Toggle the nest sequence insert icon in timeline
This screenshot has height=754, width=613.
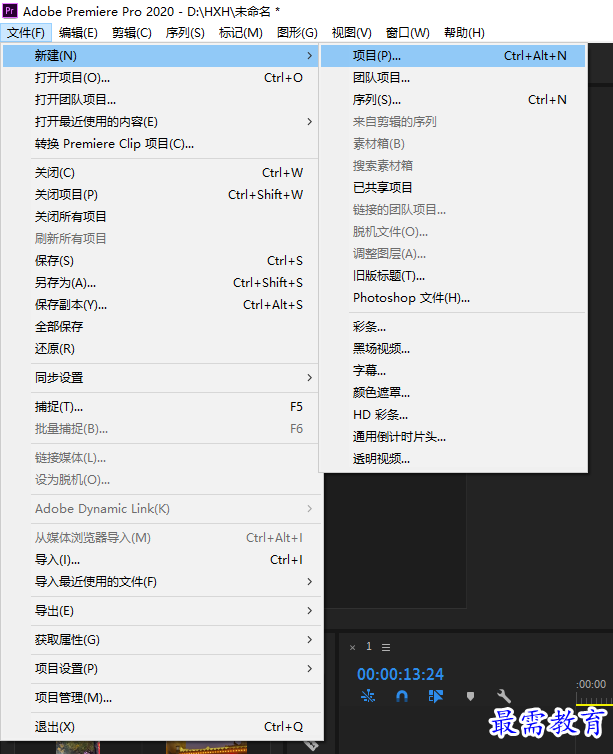click(368, 696)
